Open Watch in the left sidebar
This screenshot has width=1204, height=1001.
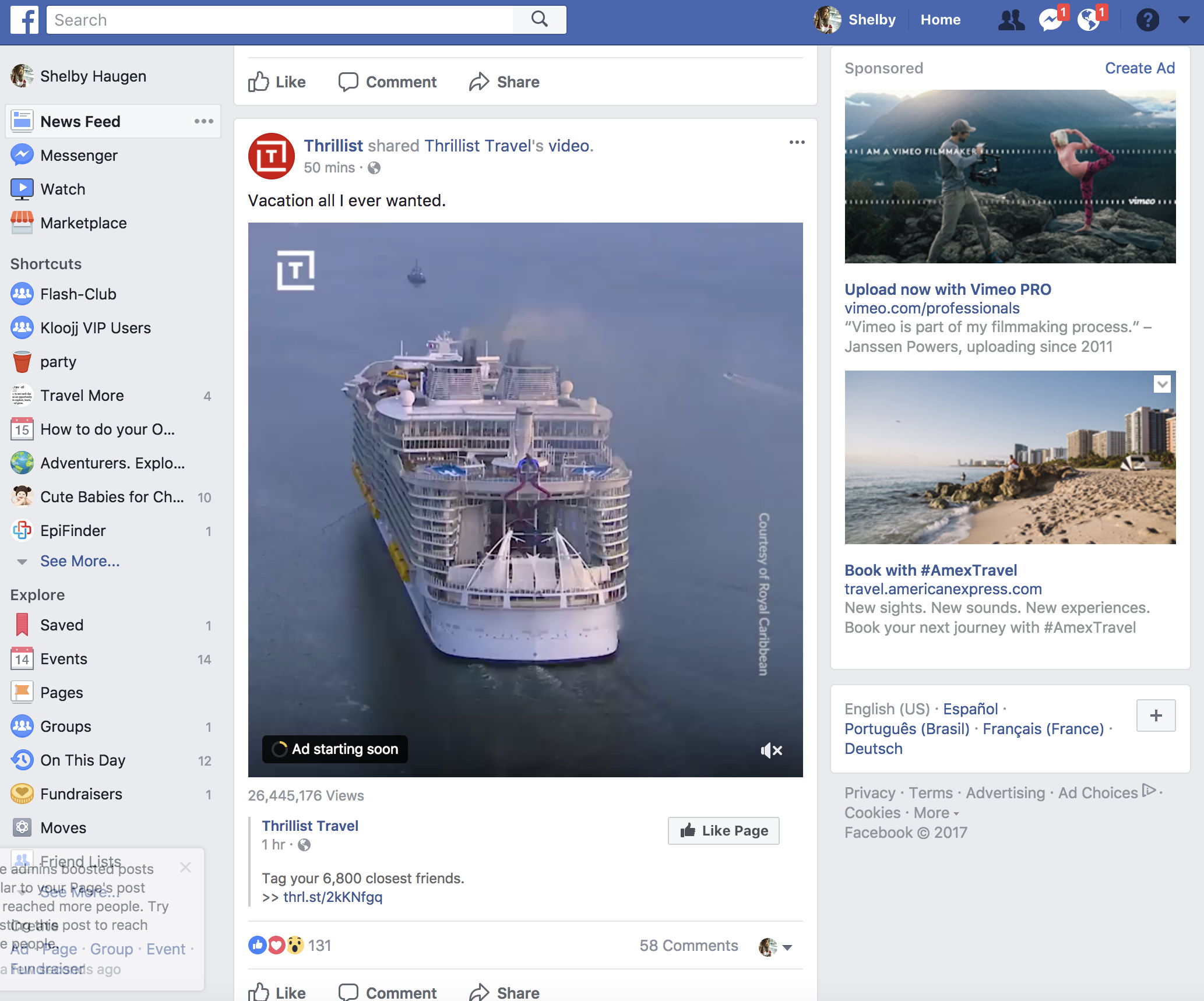pos(63,189)
